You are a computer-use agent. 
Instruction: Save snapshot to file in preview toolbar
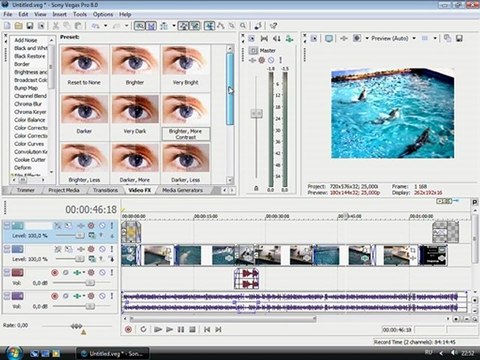click(x=459, y=38)
